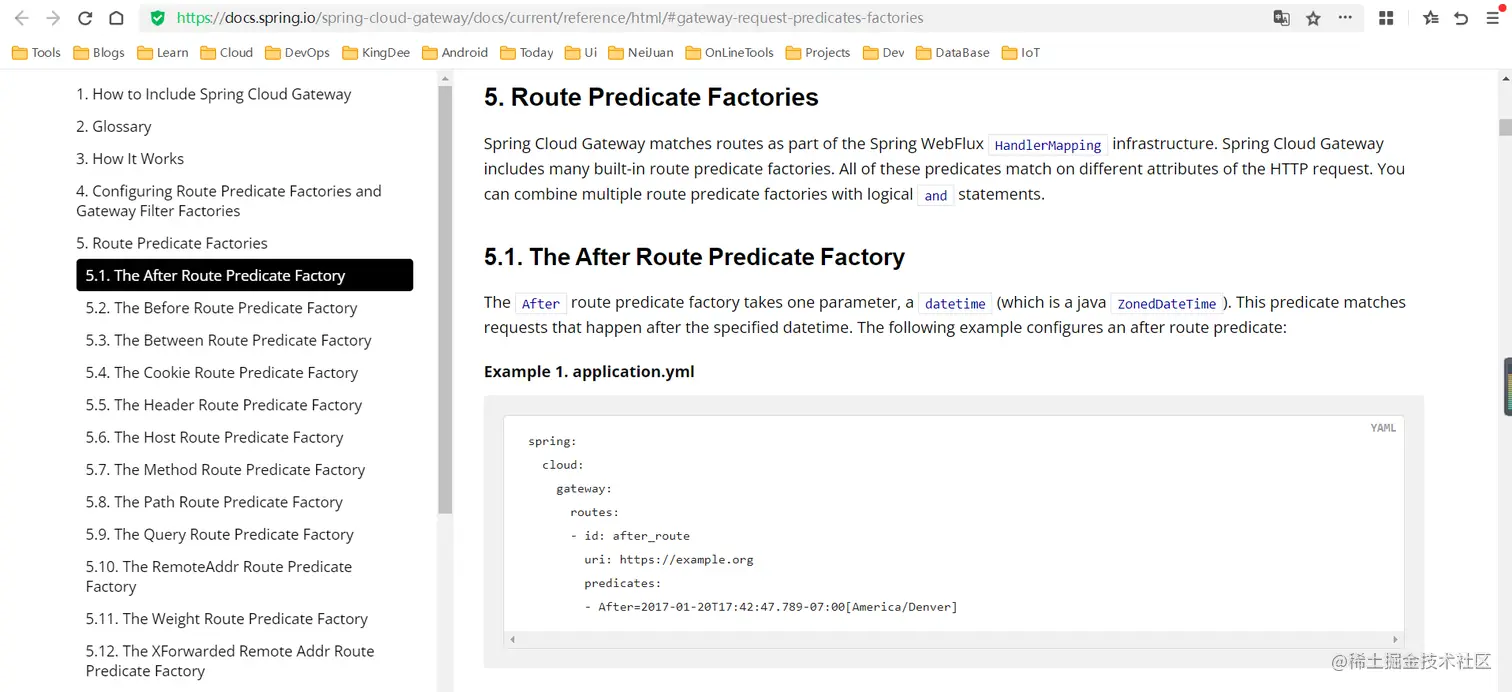Open the Tools bookmarks folder
Viewport: 1512px width, 692px height.
(x=36, y=53)
